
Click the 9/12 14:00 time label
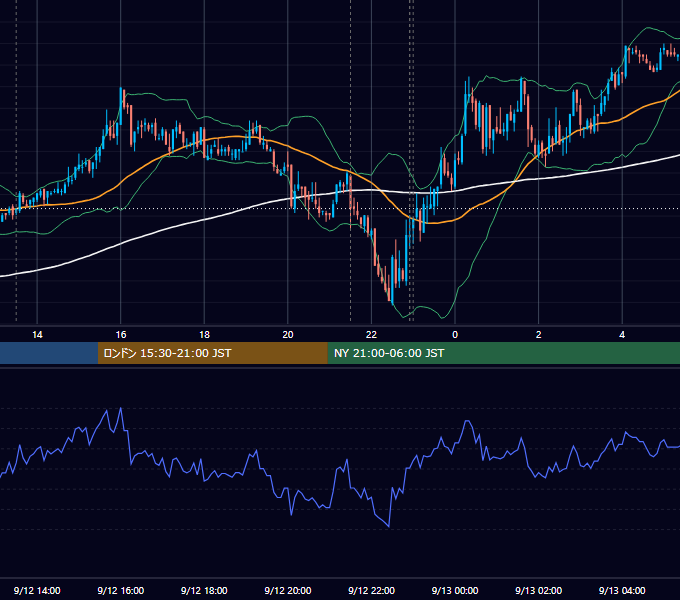[x=37, y=590]
